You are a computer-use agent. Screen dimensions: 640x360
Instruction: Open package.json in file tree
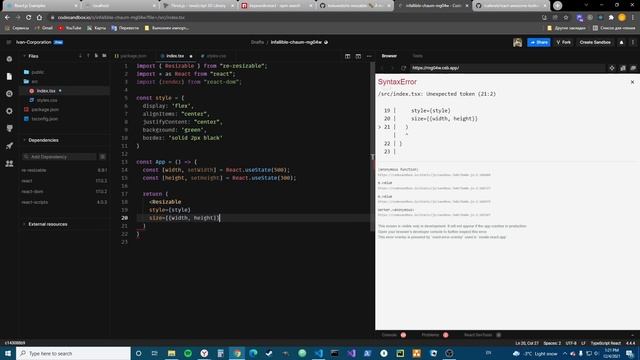pos(45,109)
